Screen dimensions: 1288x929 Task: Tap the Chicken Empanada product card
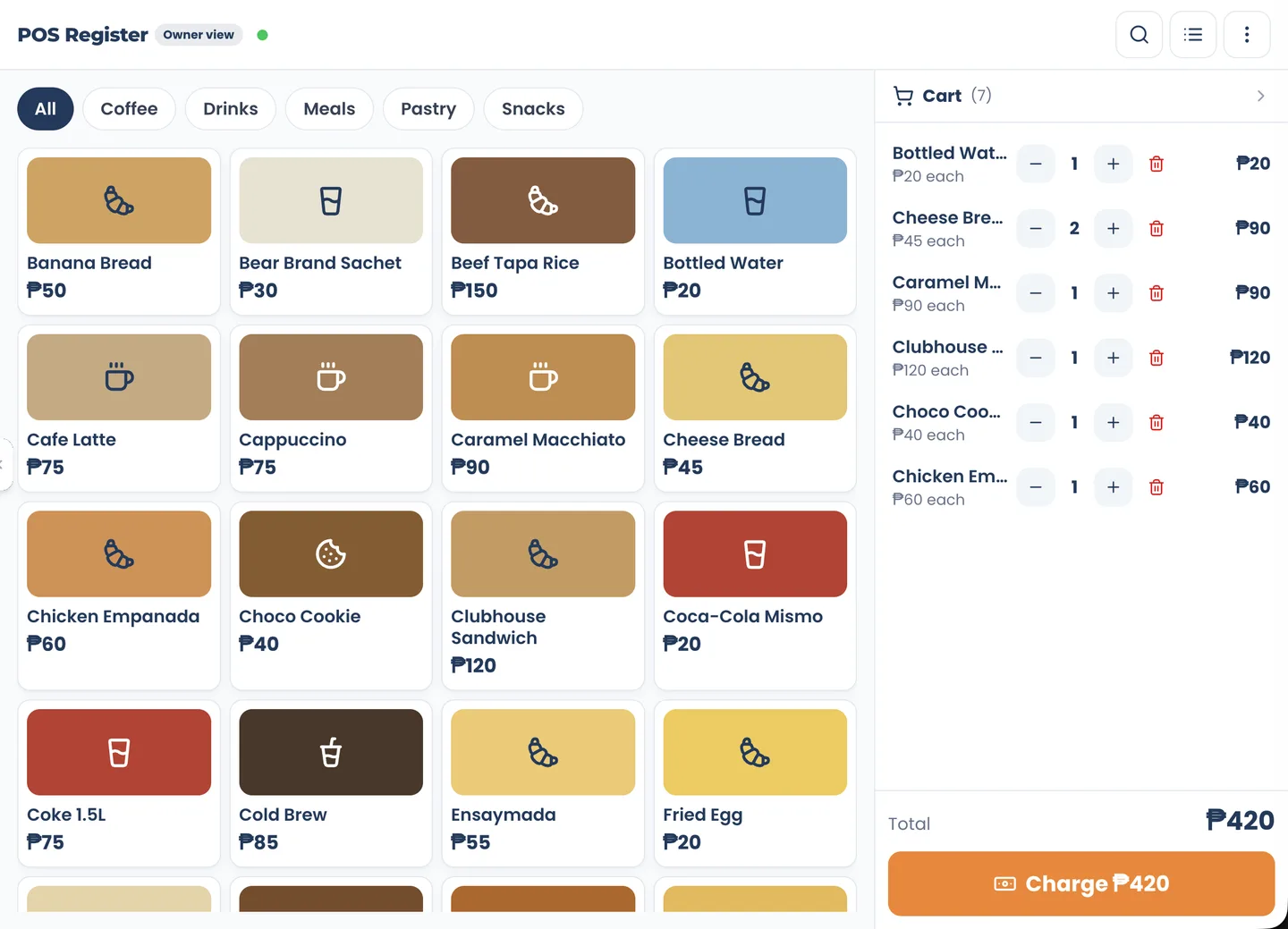(119, 595)
